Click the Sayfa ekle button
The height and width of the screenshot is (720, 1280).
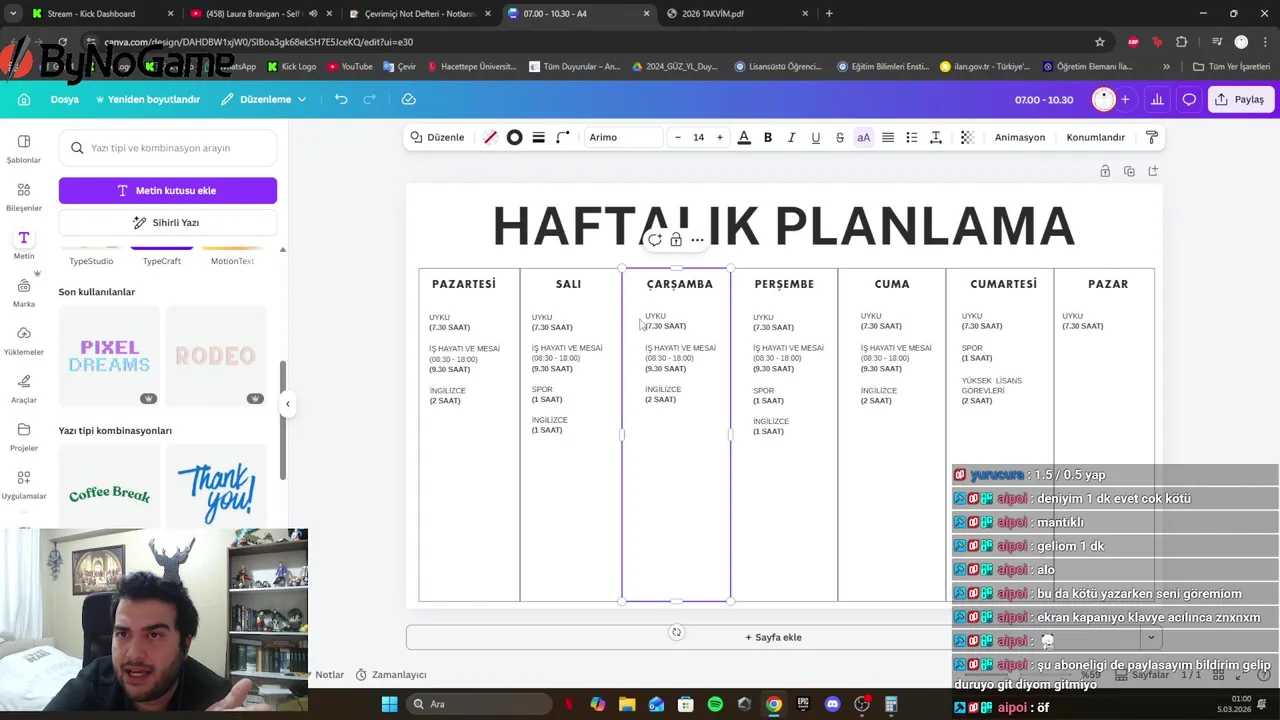coord(773,637)
